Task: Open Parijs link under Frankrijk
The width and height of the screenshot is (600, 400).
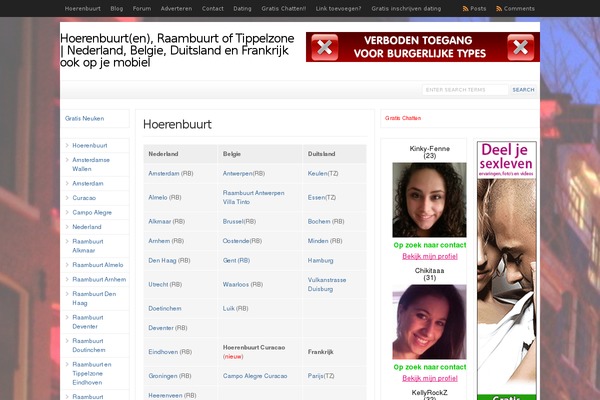Action: tap(316, 376)
